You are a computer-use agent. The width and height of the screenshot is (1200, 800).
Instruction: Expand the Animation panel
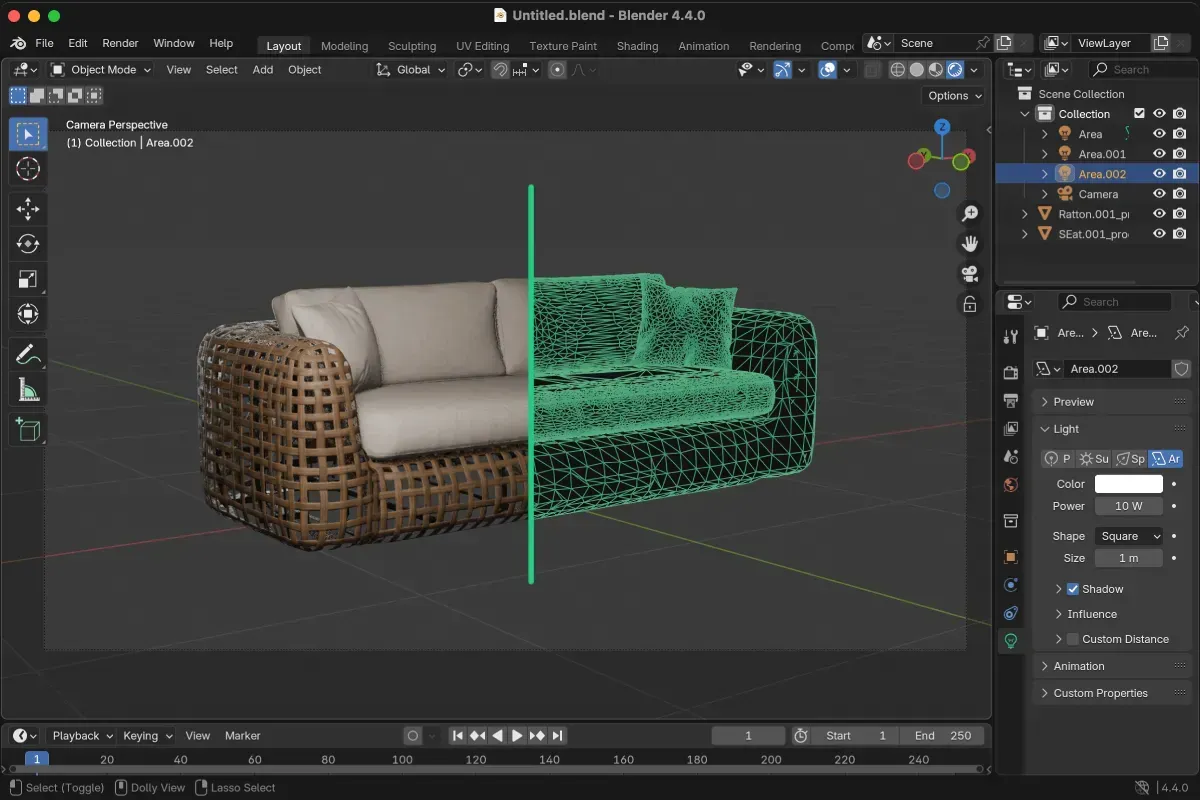(1079, 666)
